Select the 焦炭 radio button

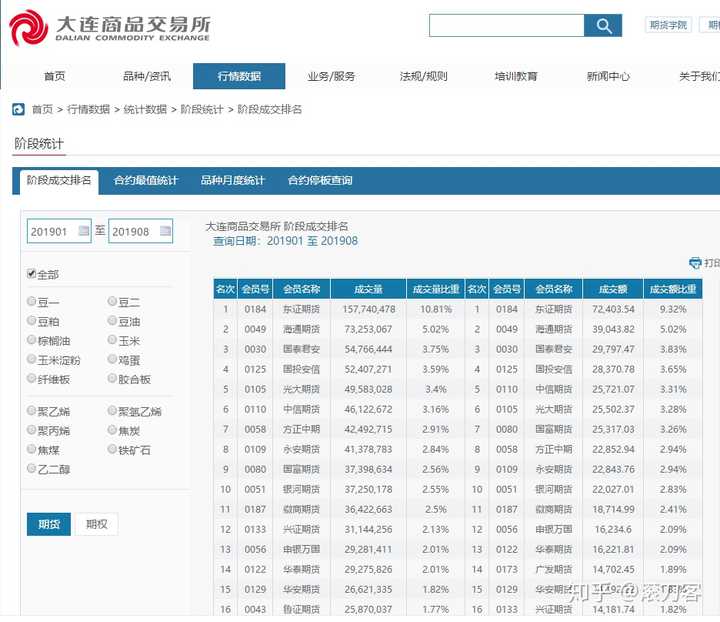pyautogui.click(x=112, y=430)
